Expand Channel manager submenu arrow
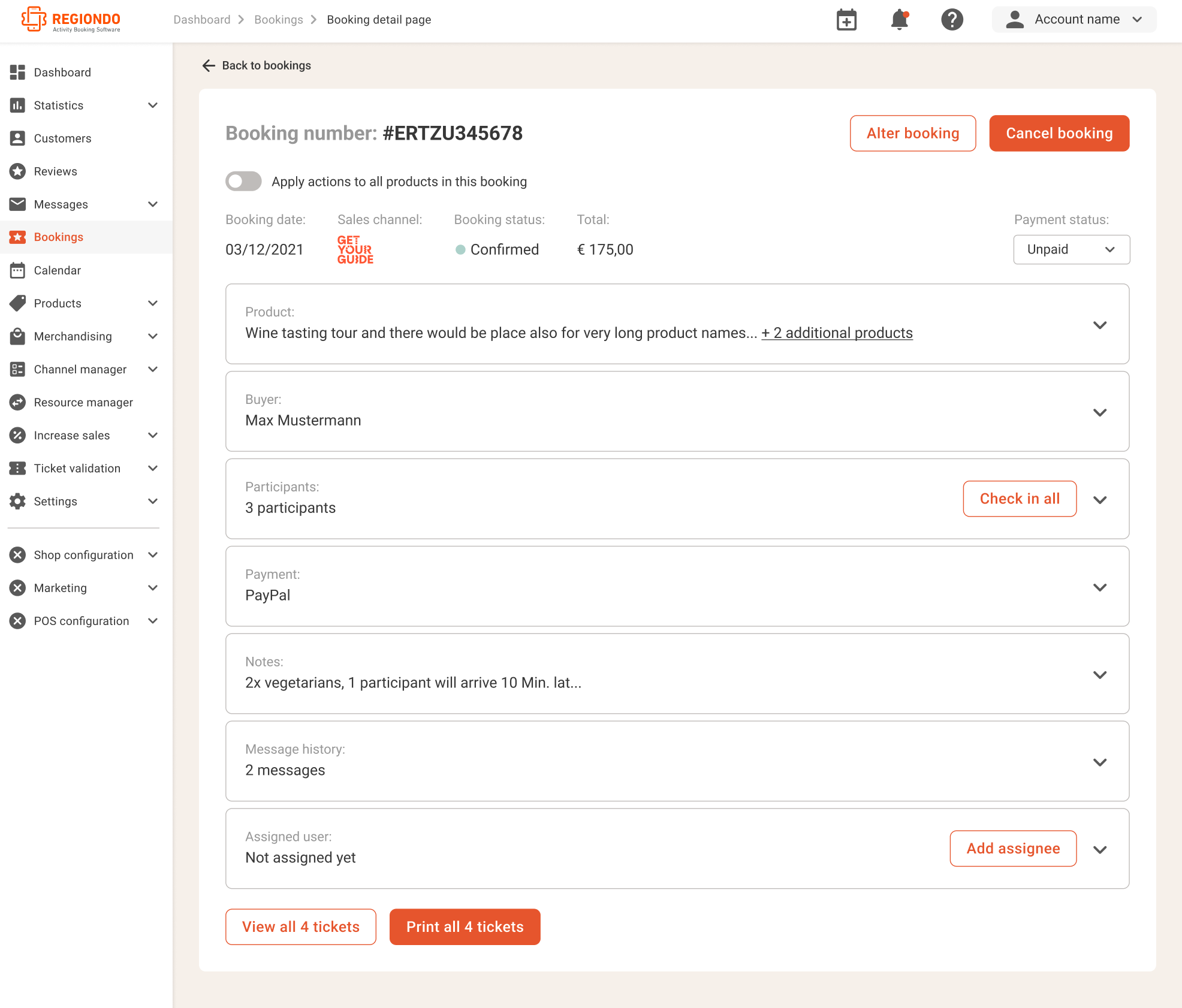This screenshot has width=1182, height=1008. [x=153, y=369]
